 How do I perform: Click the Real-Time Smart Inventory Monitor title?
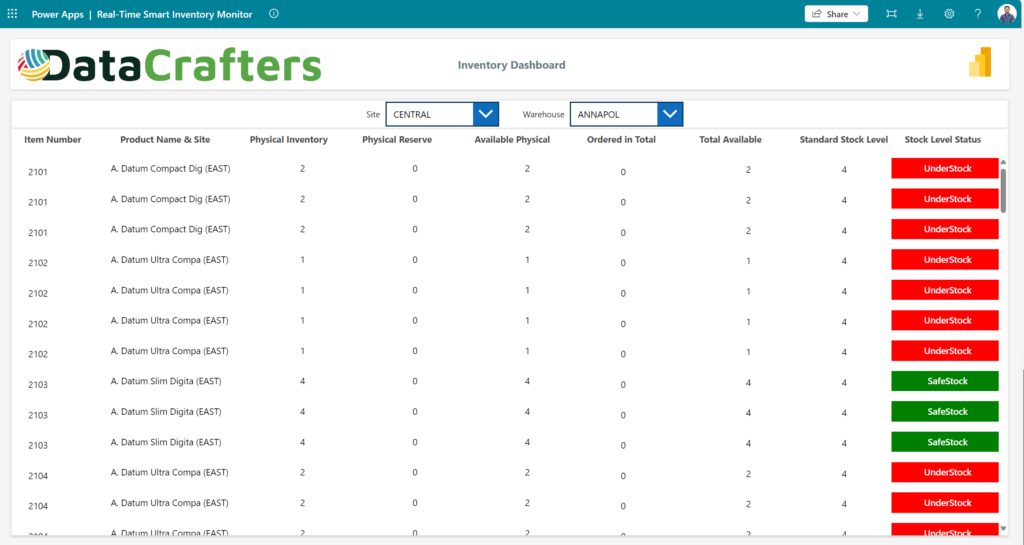[174, 14]
